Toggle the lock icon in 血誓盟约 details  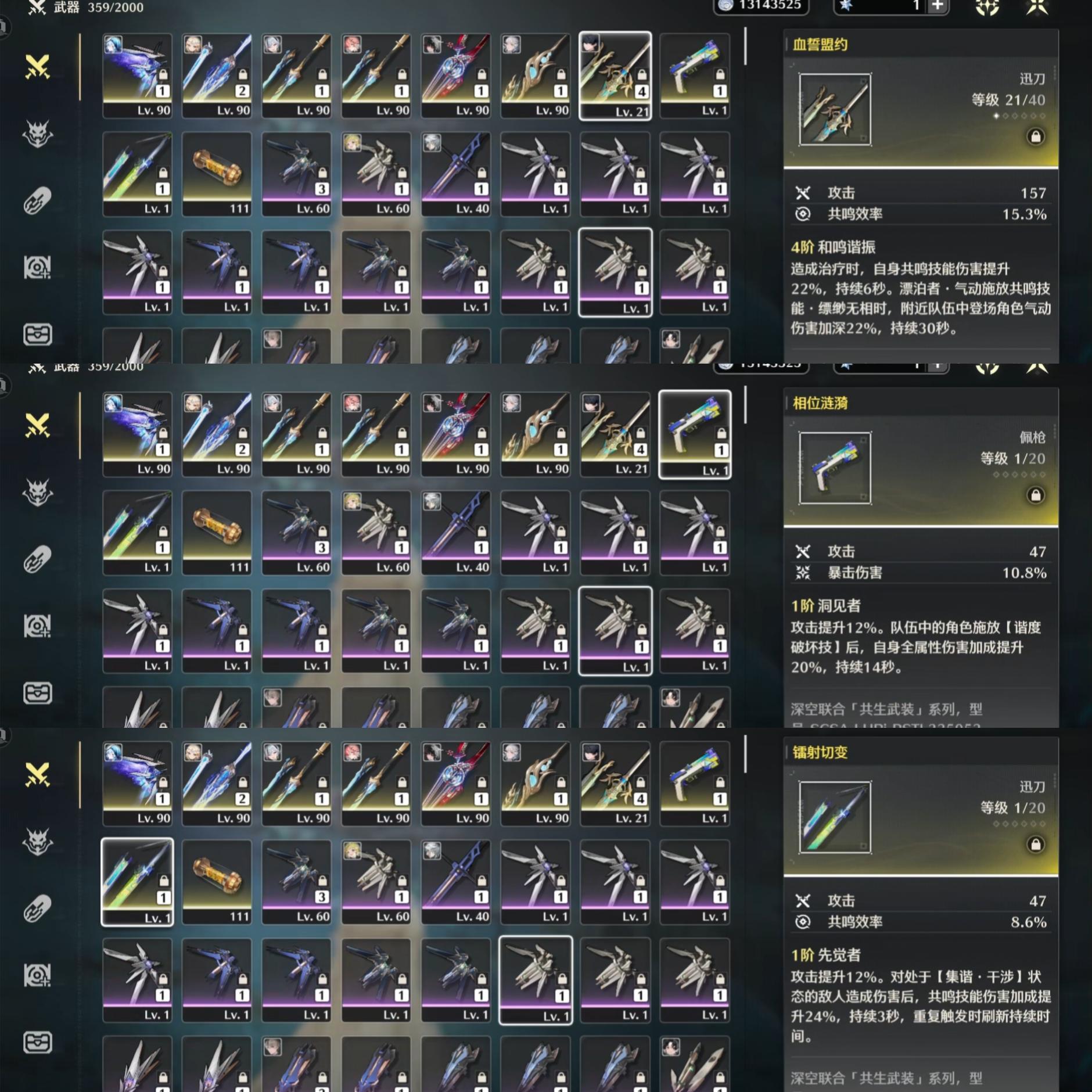[x=1035, y=136]
